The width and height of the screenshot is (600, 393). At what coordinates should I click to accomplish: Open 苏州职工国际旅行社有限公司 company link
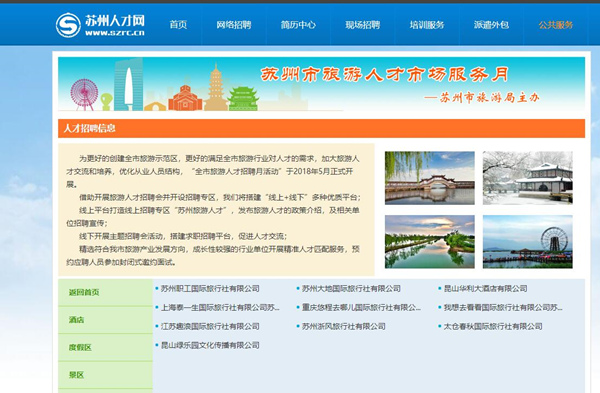click(210, 289)
